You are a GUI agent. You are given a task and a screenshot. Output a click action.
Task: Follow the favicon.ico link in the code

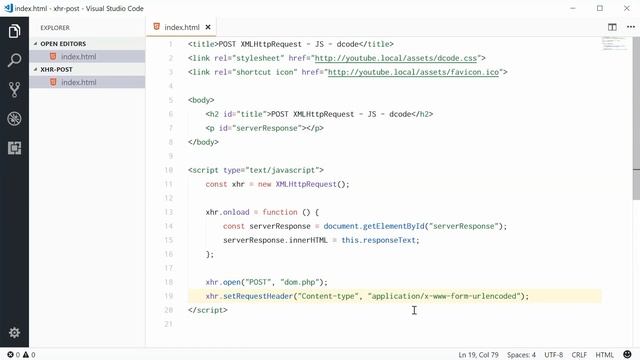[413, 72]
